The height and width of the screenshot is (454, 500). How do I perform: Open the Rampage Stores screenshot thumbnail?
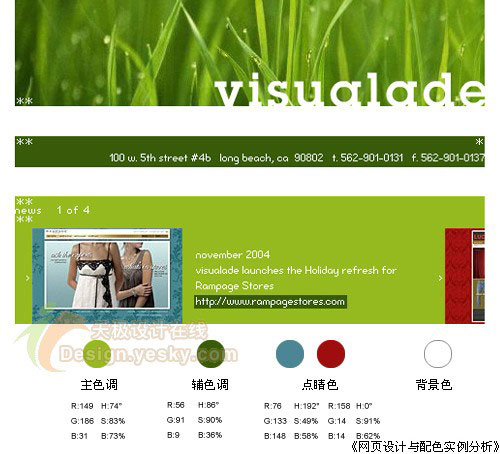107,276
